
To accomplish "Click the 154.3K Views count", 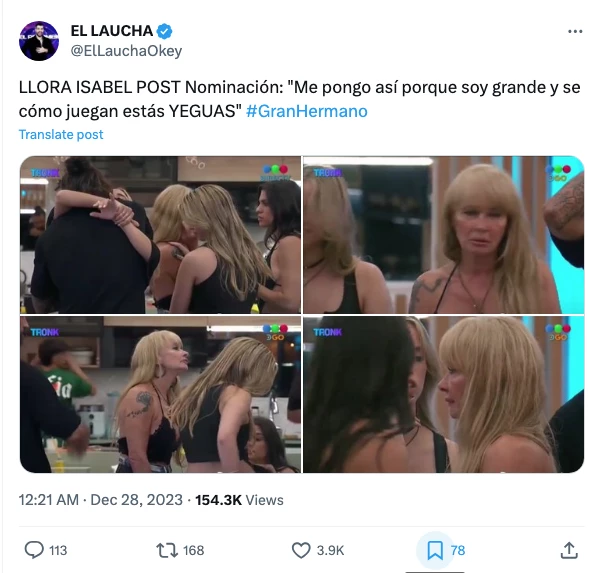I will [x=239, y=500].
